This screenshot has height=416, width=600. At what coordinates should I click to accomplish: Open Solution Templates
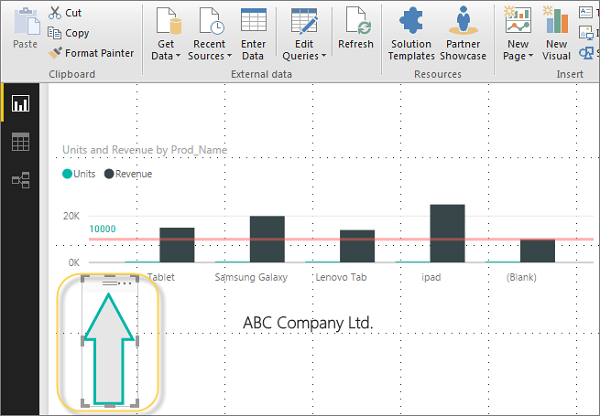tap(412, 33)
